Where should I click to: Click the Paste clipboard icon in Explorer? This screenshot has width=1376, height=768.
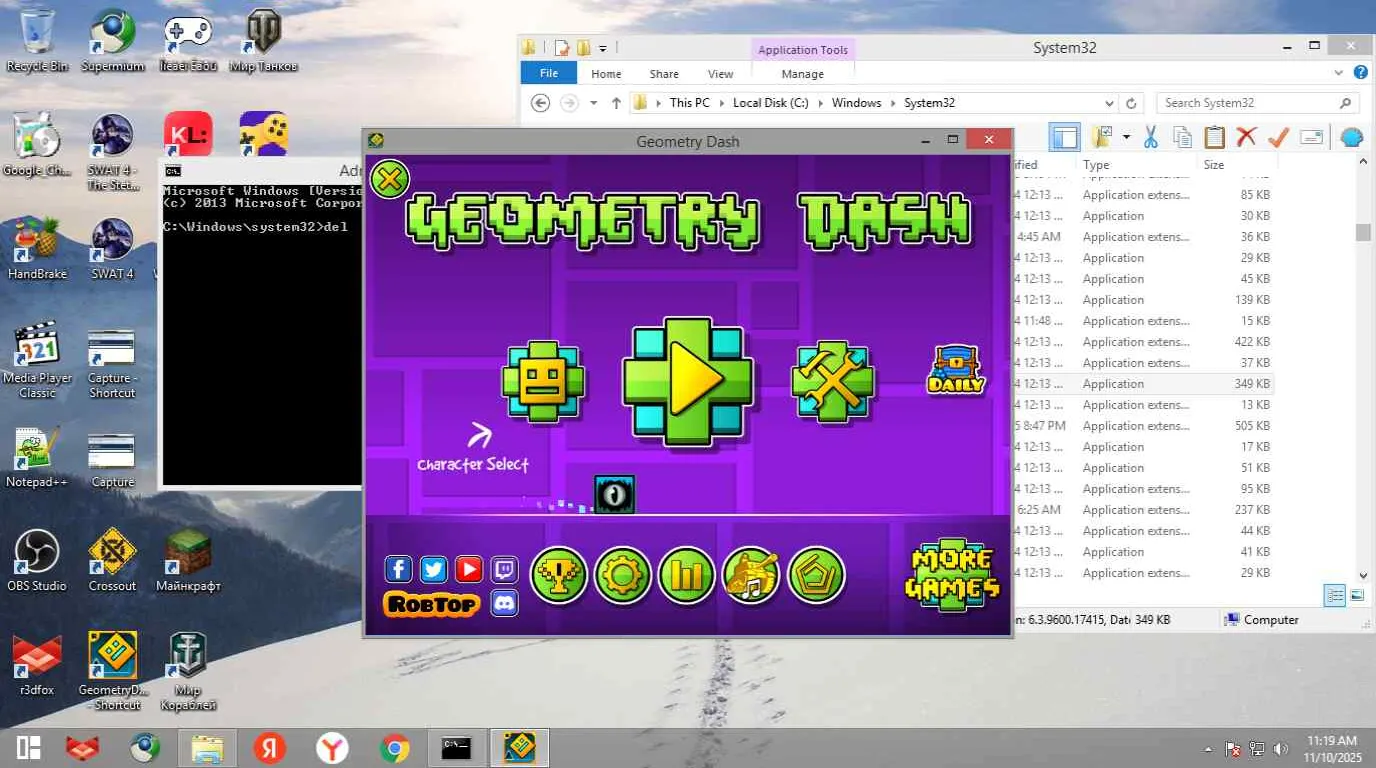click(1214, 137)
